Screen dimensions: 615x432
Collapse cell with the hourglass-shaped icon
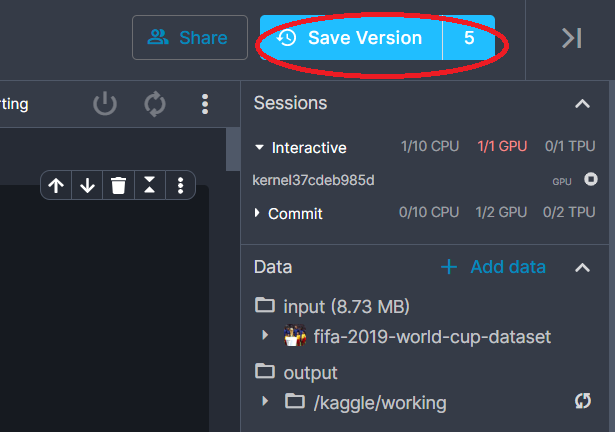[149, 185]
